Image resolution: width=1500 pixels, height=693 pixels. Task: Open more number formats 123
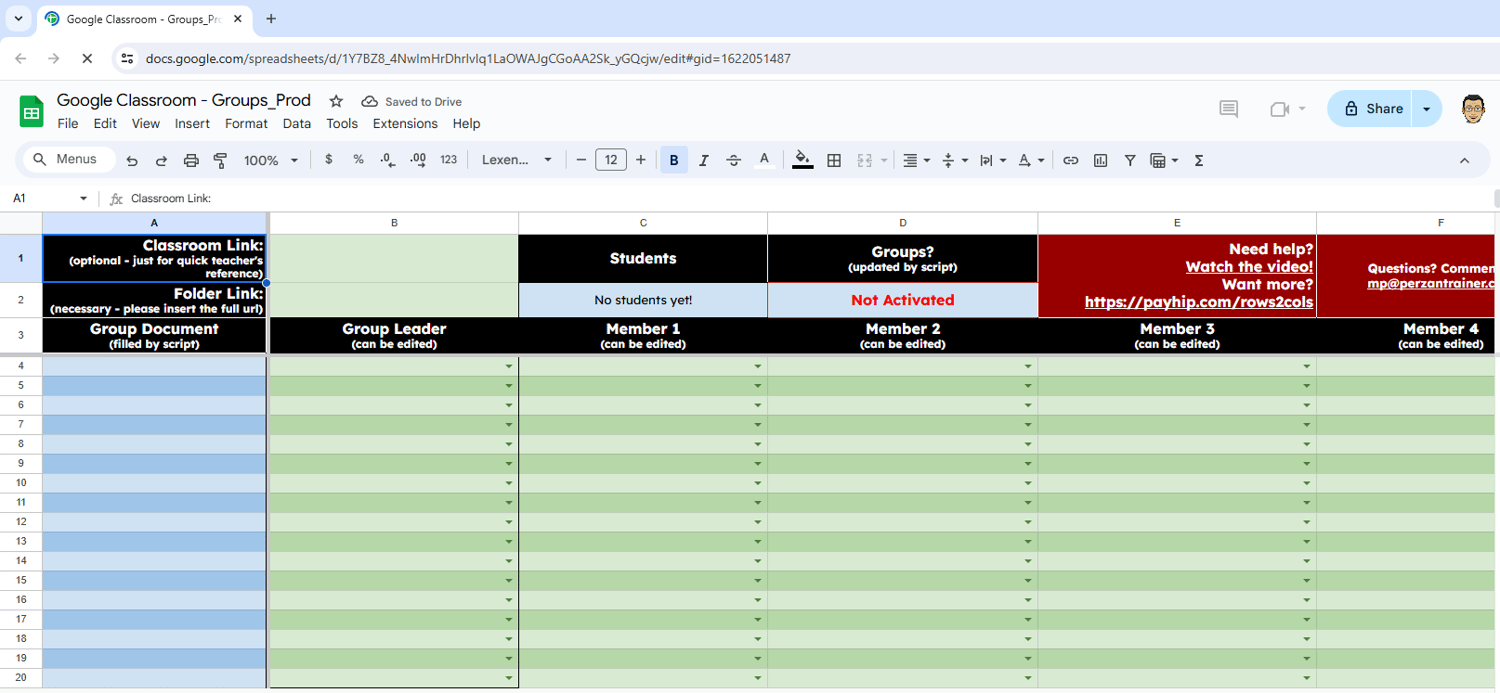click(x=448, y=160)
